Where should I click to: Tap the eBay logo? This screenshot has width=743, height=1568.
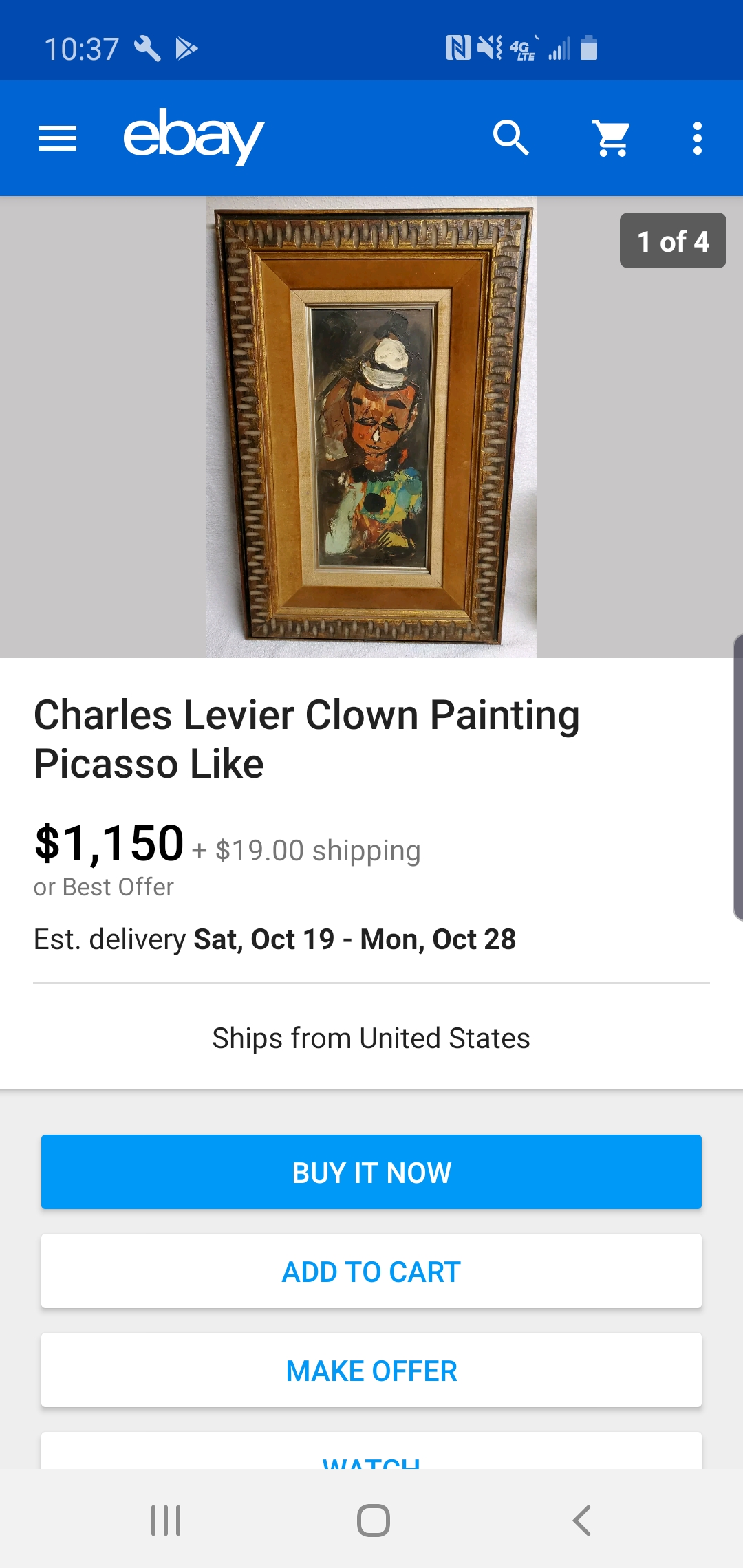(193, 137)
